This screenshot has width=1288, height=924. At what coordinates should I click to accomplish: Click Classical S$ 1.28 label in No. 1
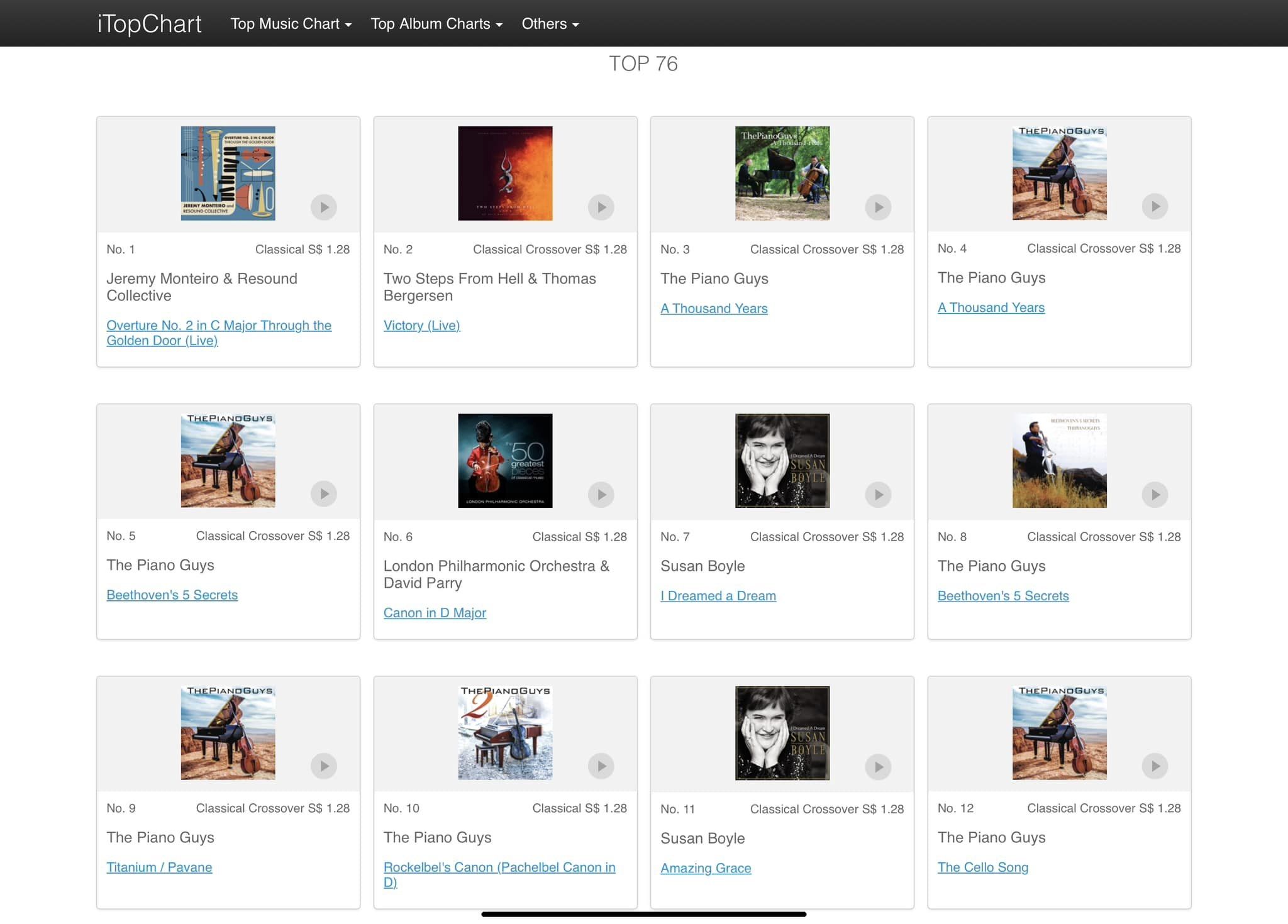coord(303,249)
